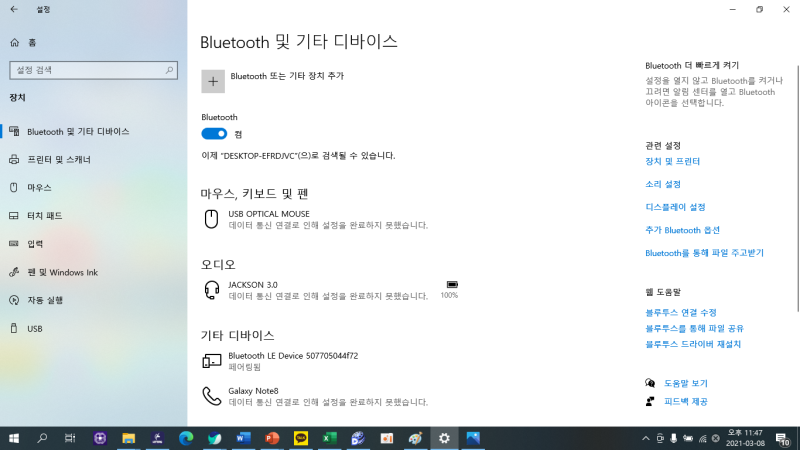Viewport: 800px width, 450px height.
Task: Click the microphone icon in system tray
Action: [673, 438]
